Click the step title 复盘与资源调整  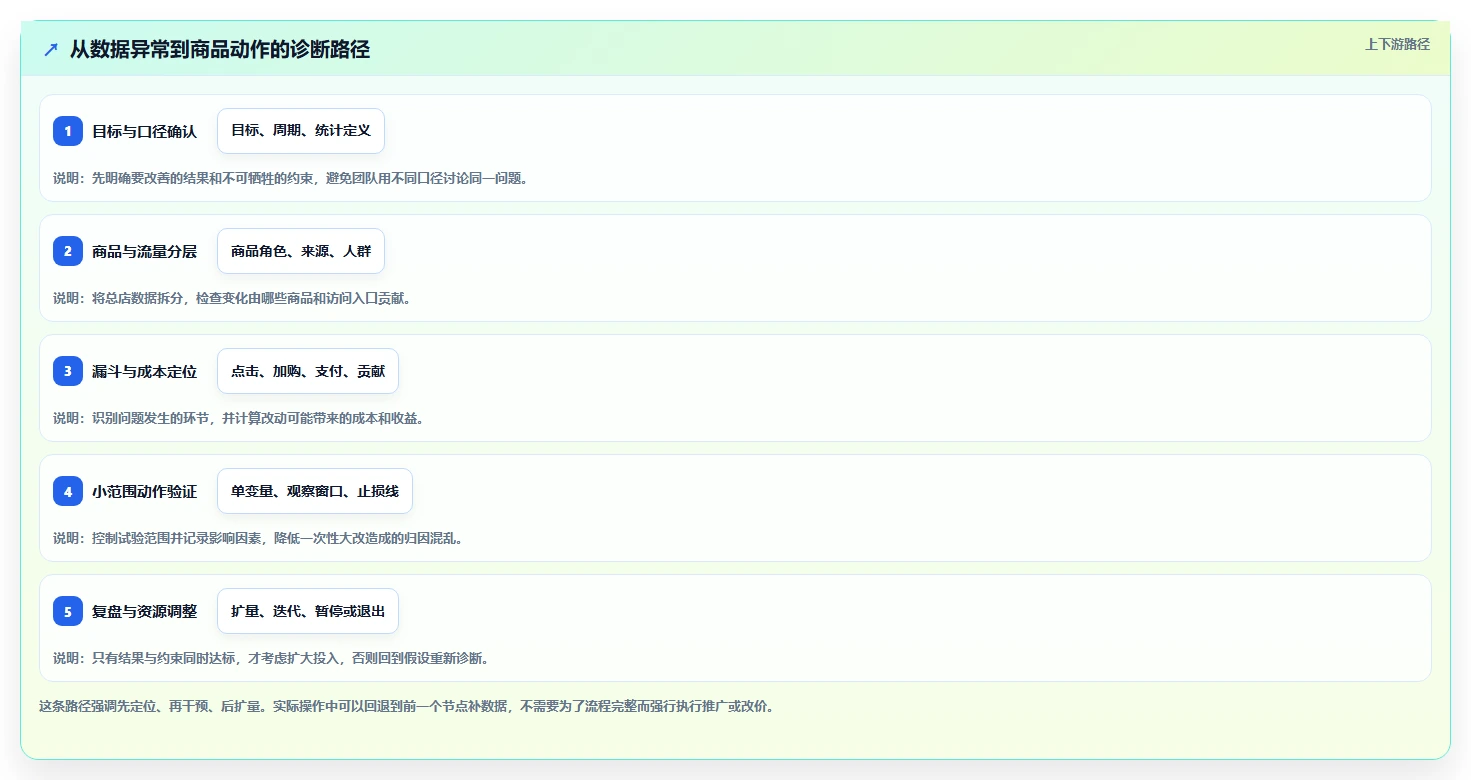coord(145,611)
